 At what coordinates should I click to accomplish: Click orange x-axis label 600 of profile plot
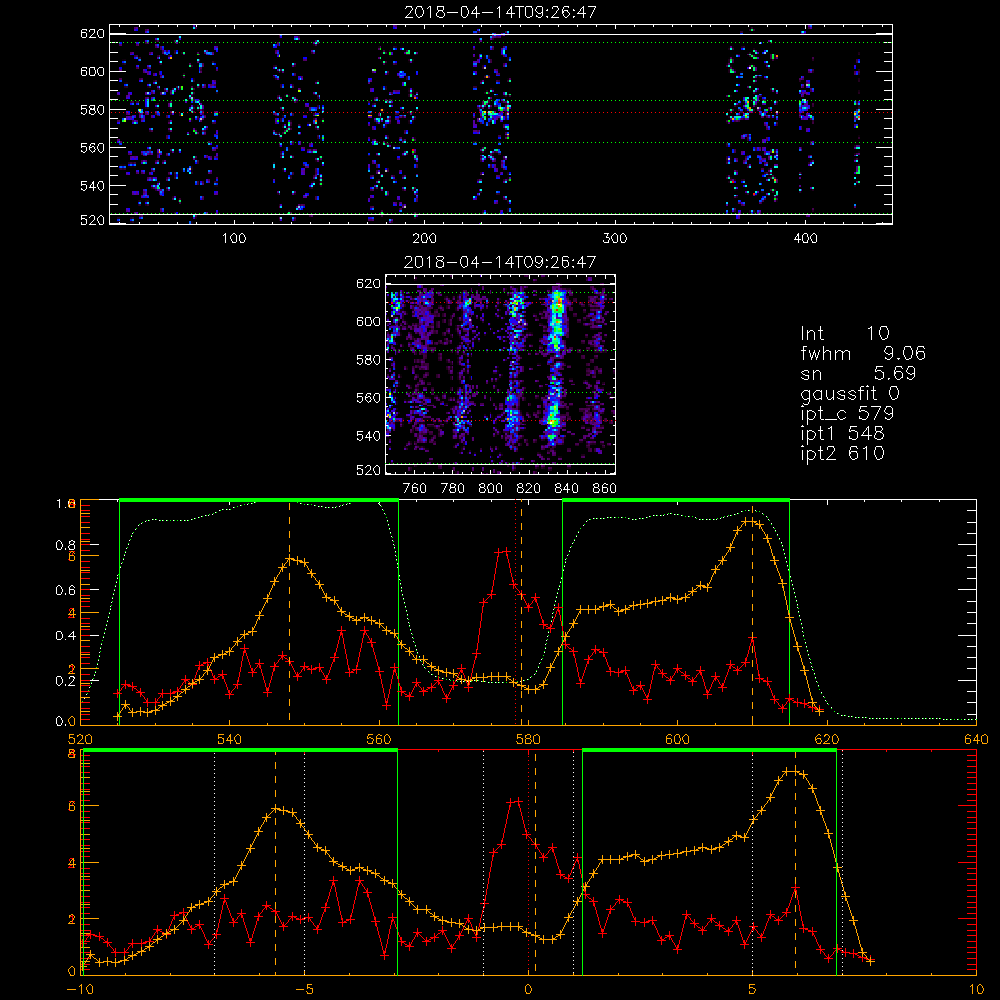(x=677, y=739)
